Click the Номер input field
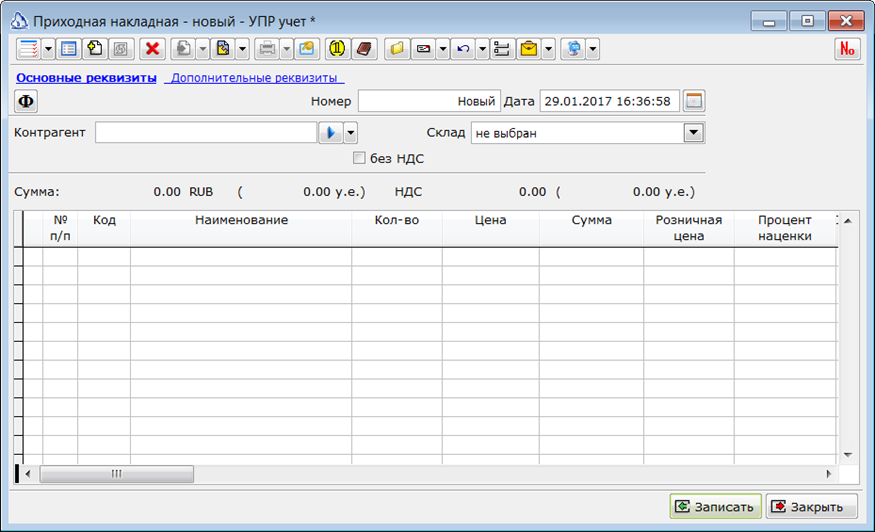The image size is (875, 532). [x=429, y=101]
